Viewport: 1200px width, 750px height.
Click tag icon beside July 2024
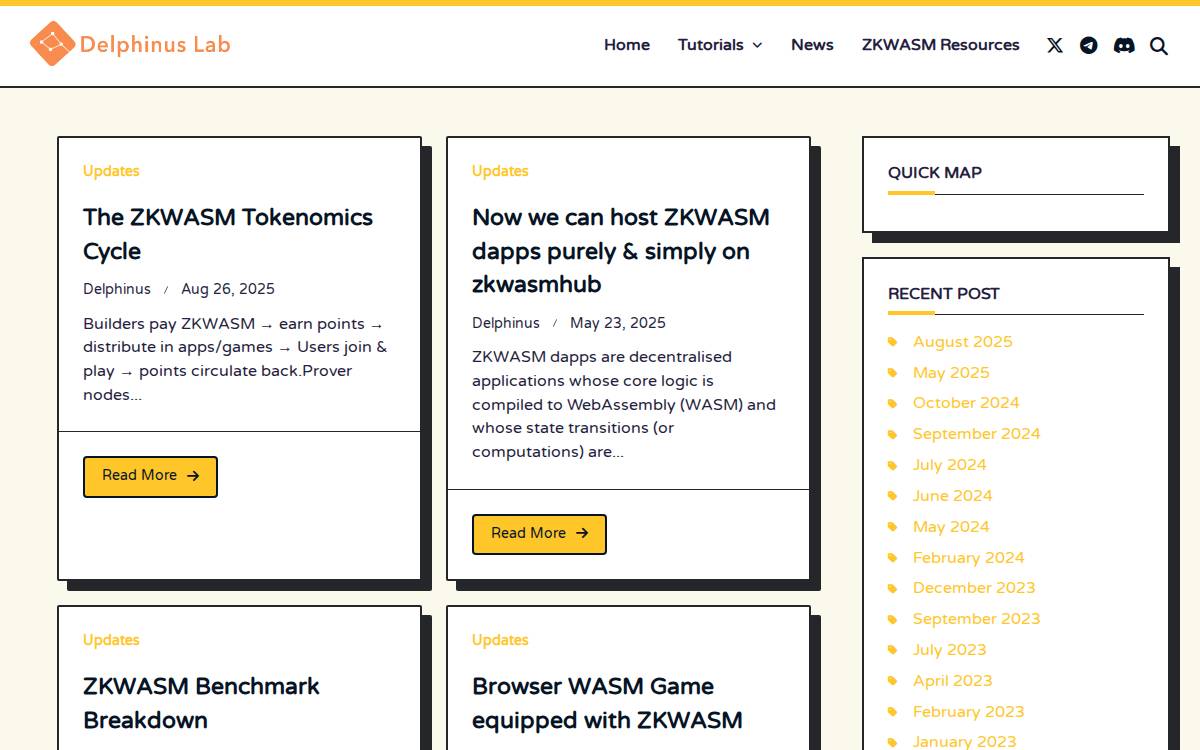pos(893,465)
